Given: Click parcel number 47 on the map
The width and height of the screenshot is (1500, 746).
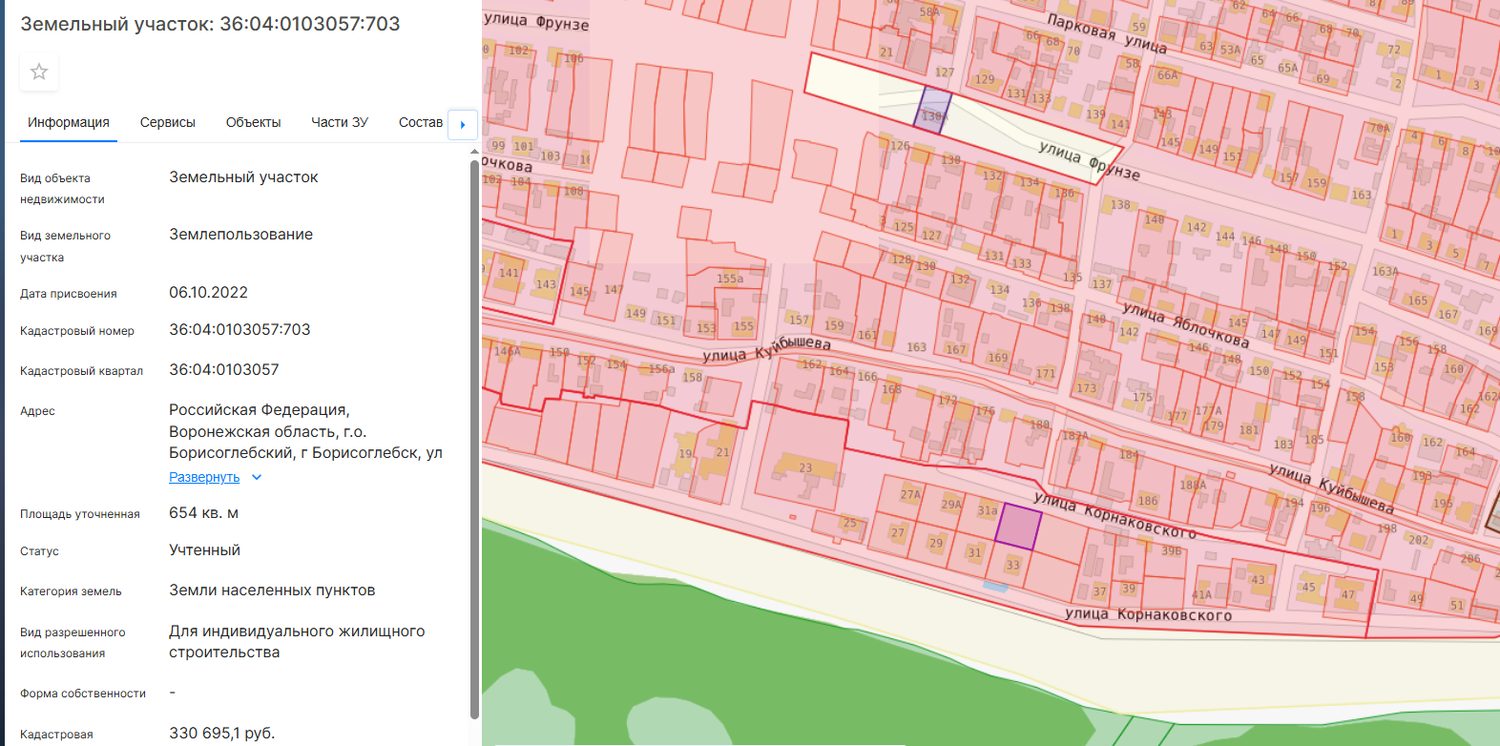Looking at the screenshot, I should [1348, 595].
